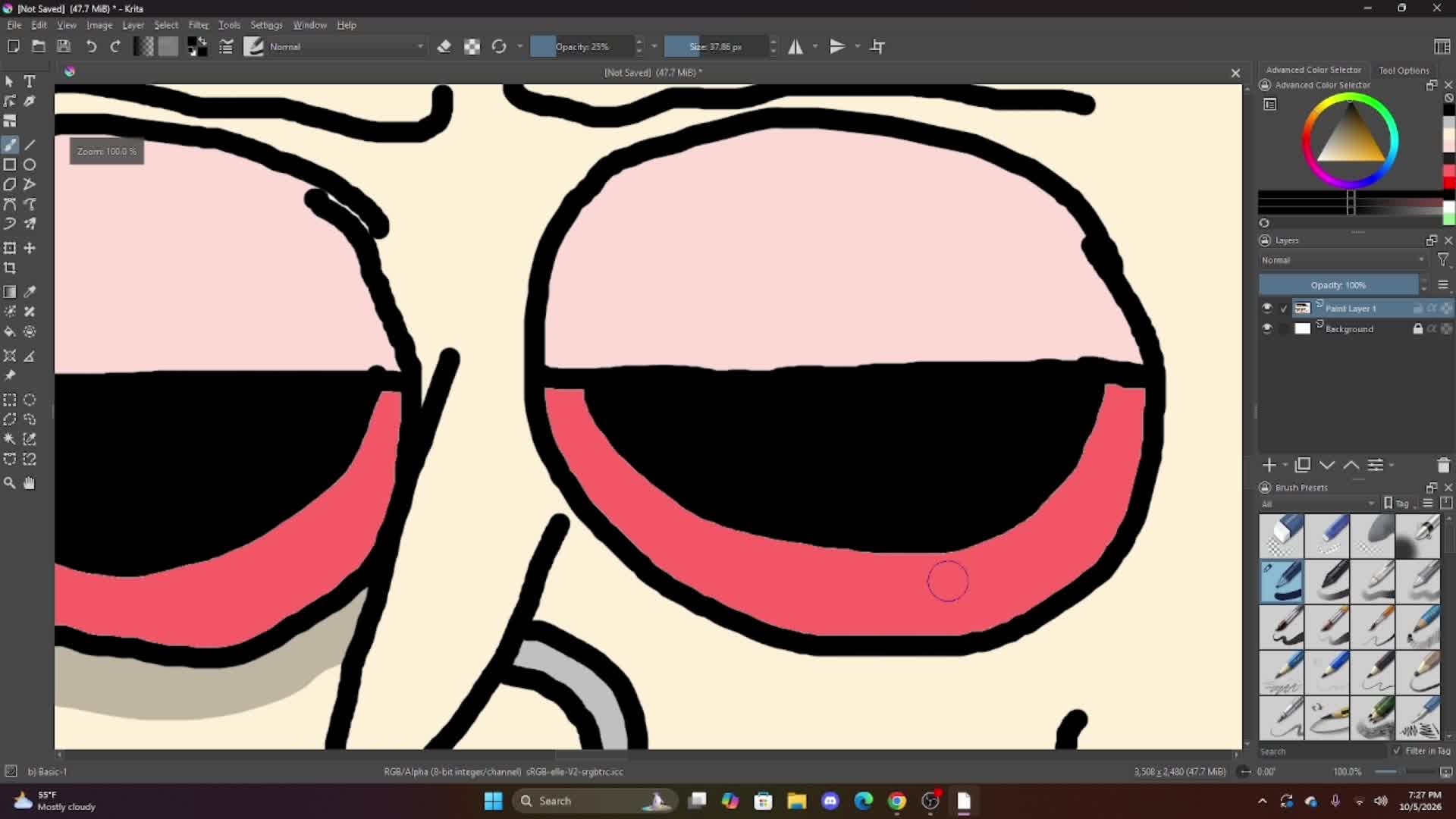1456x819 pixels.
Task: Toggle Eraser mode in toolbar
Action: click(444, 46)
